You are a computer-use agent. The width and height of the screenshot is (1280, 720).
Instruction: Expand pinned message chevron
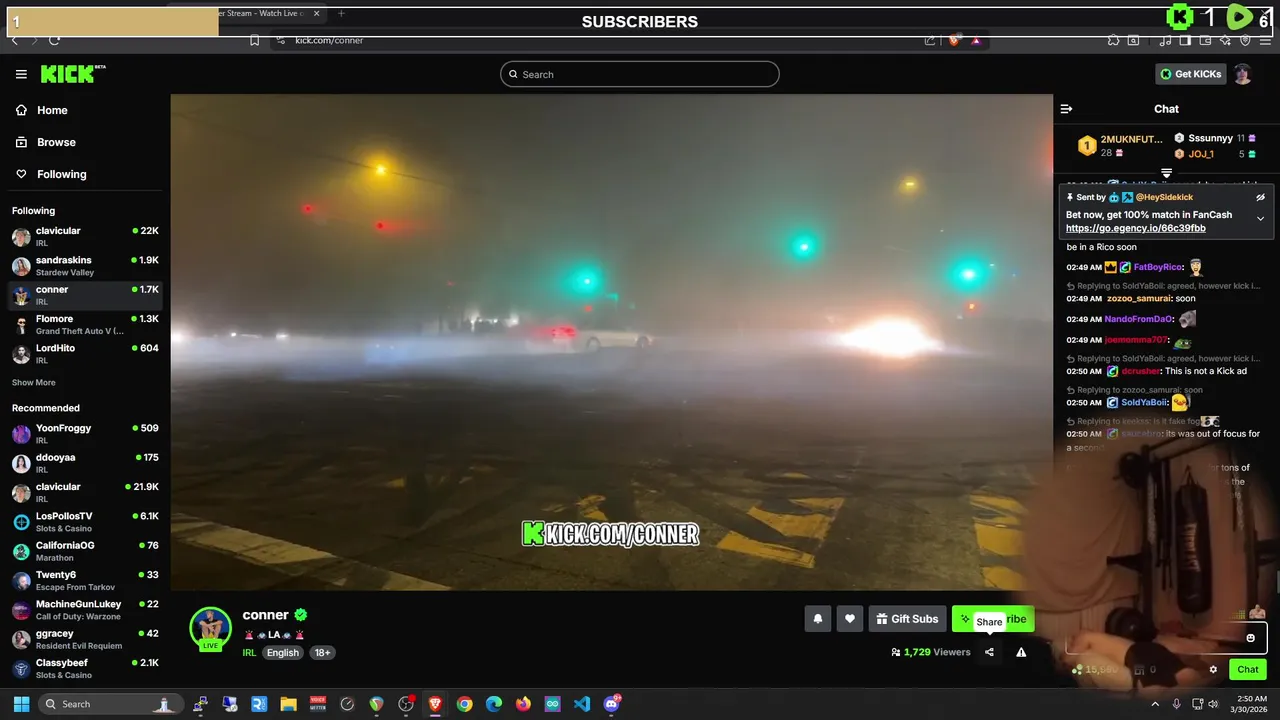pos(1260,219)
